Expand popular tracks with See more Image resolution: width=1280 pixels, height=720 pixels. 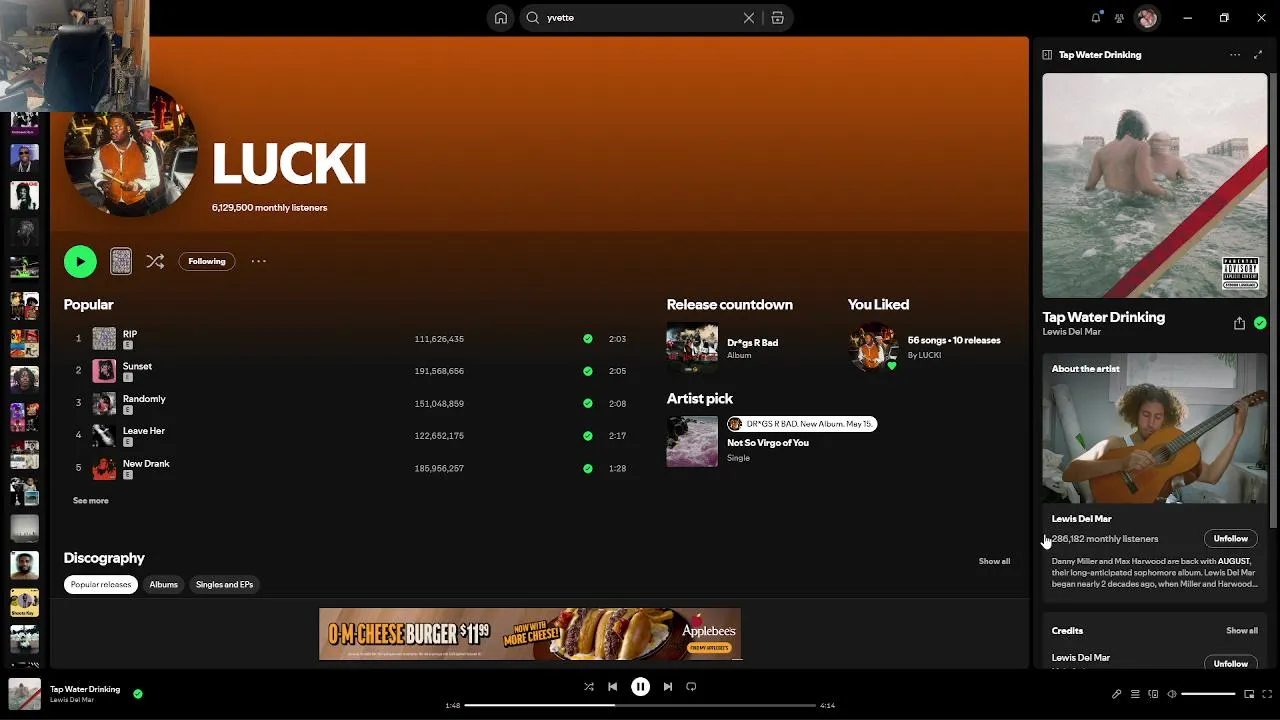pos(90,500)
